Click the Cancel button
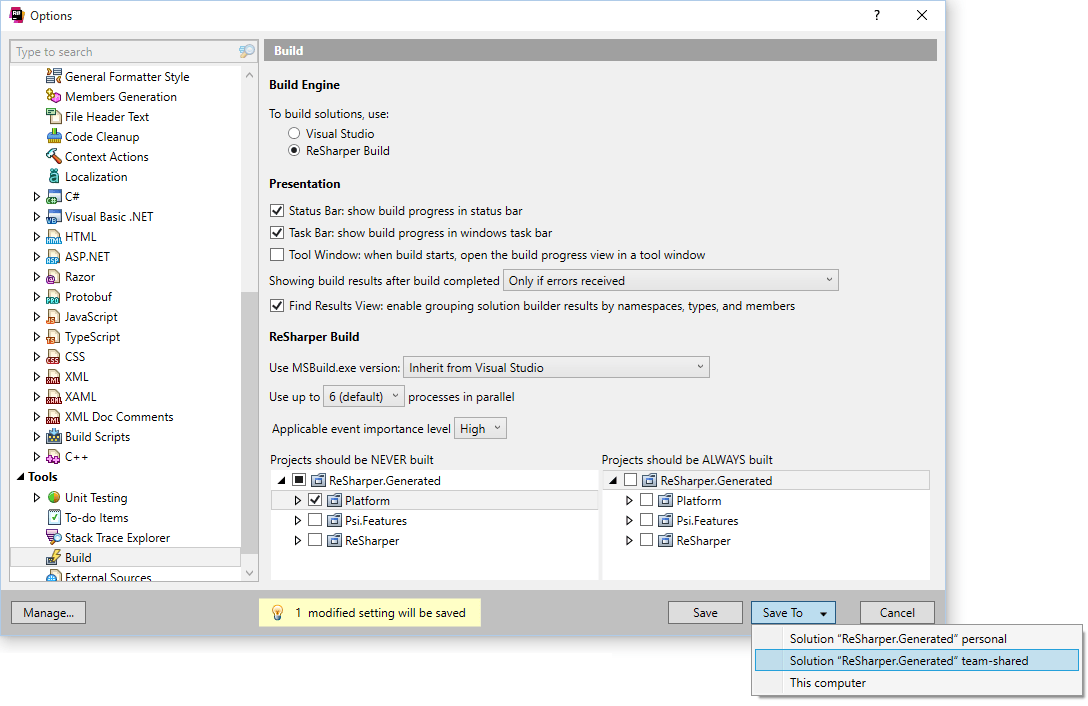 coord(897,613)
